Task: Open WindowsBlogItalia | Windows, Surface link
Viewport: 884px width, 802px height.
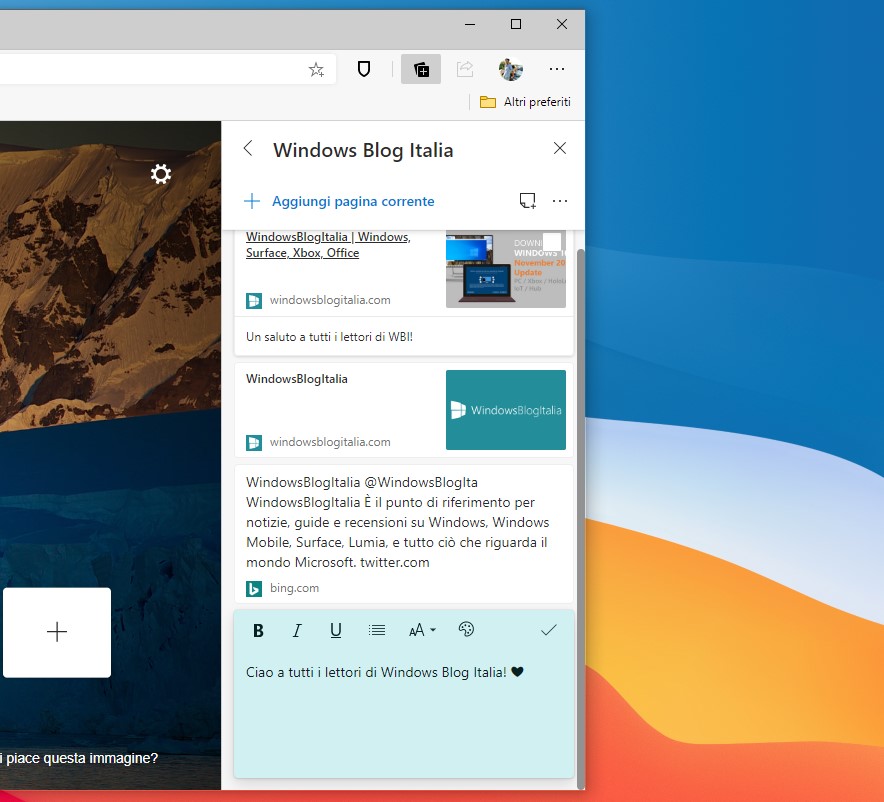Action: 329,245
